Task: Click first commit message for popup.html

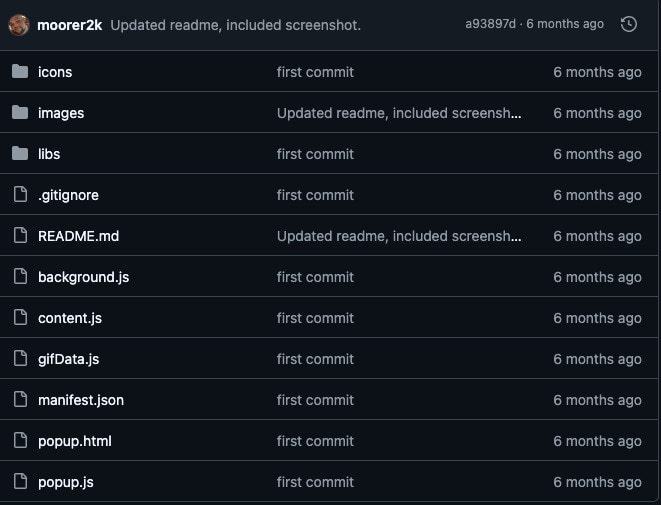Action: pyautogui.click(x=315, y=441)
